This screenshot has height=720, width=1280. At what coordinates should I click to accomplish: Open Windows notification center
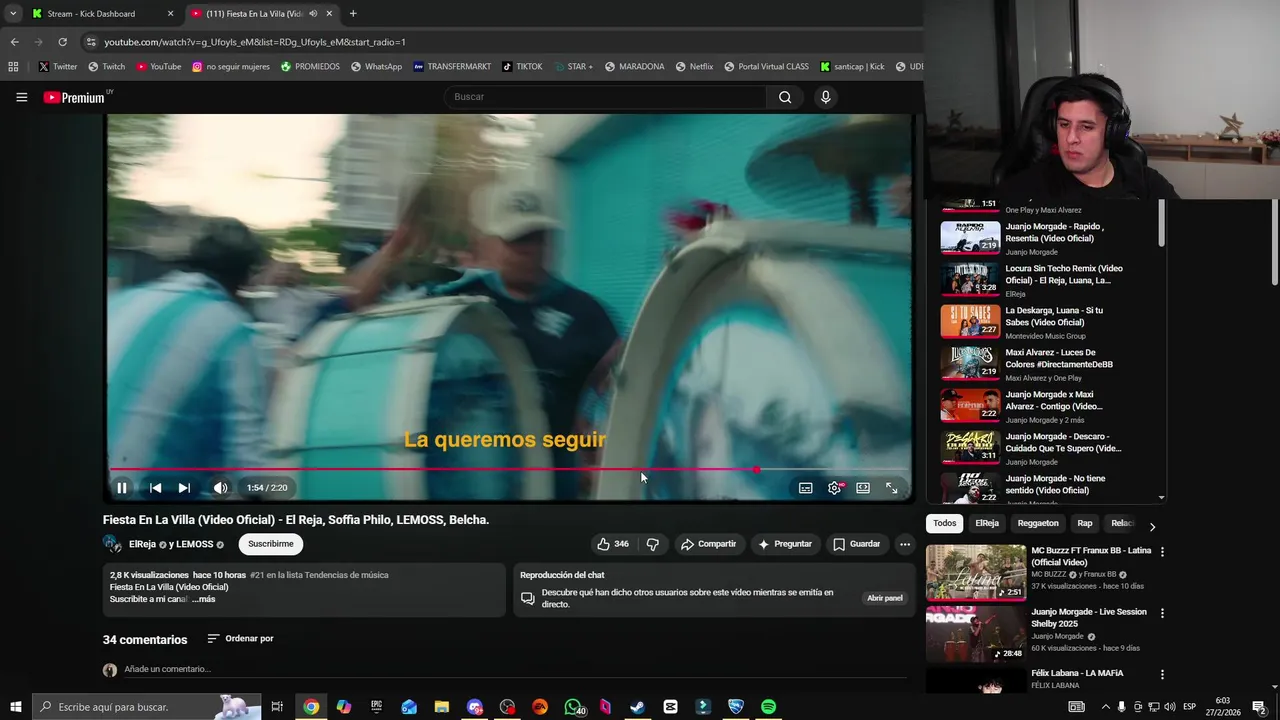(1259, 707)
